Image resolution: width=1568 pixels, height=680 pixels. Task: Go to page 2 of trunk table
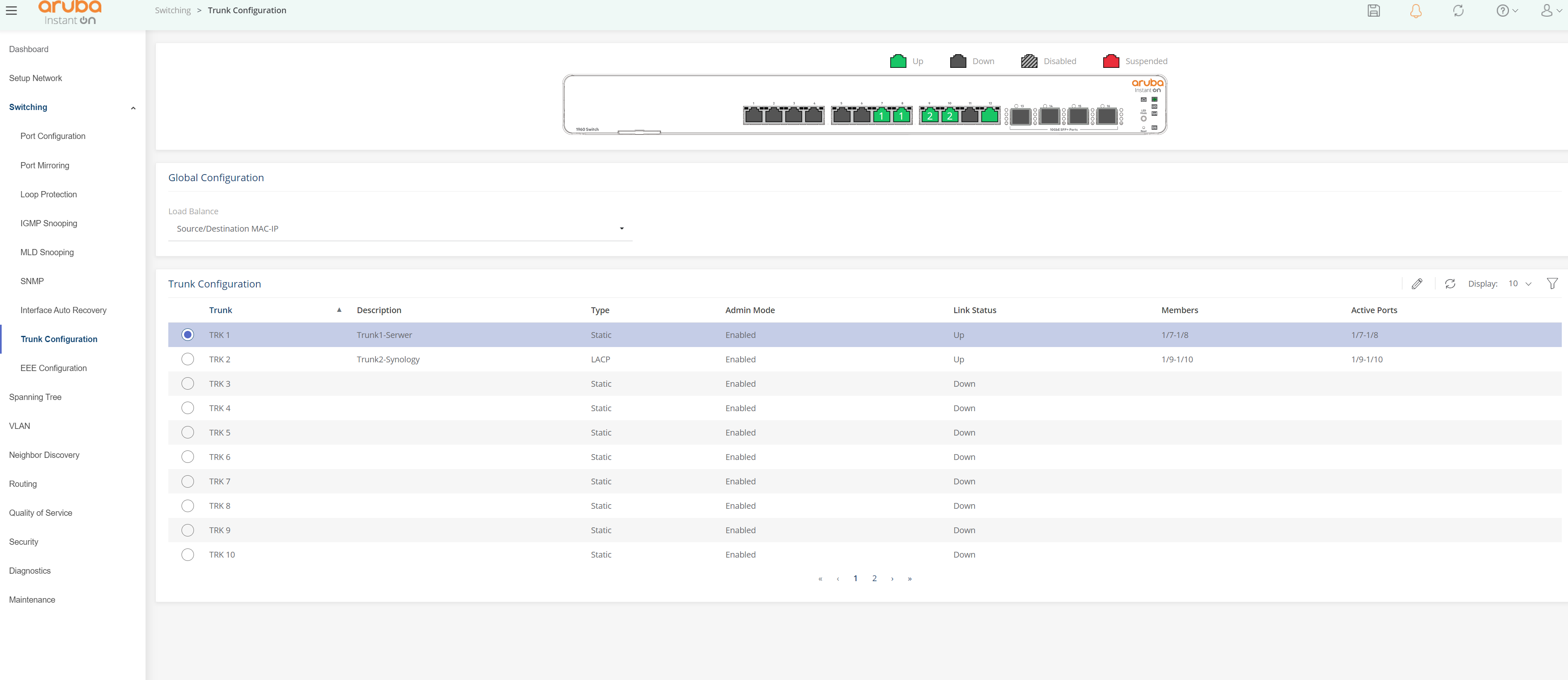point(874,578)
